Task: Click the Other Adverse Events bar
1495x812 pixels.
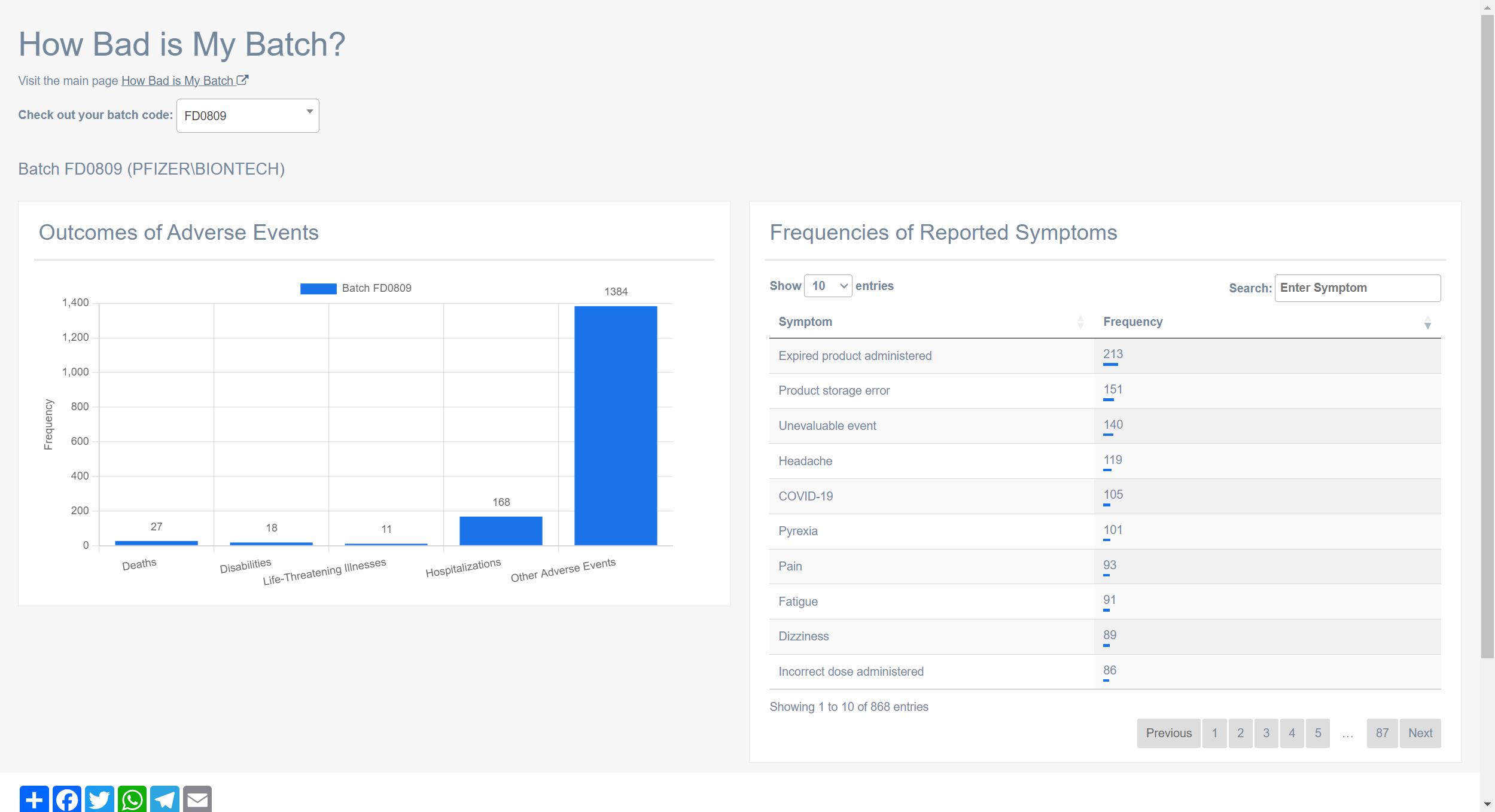Action: coord(616,425)
